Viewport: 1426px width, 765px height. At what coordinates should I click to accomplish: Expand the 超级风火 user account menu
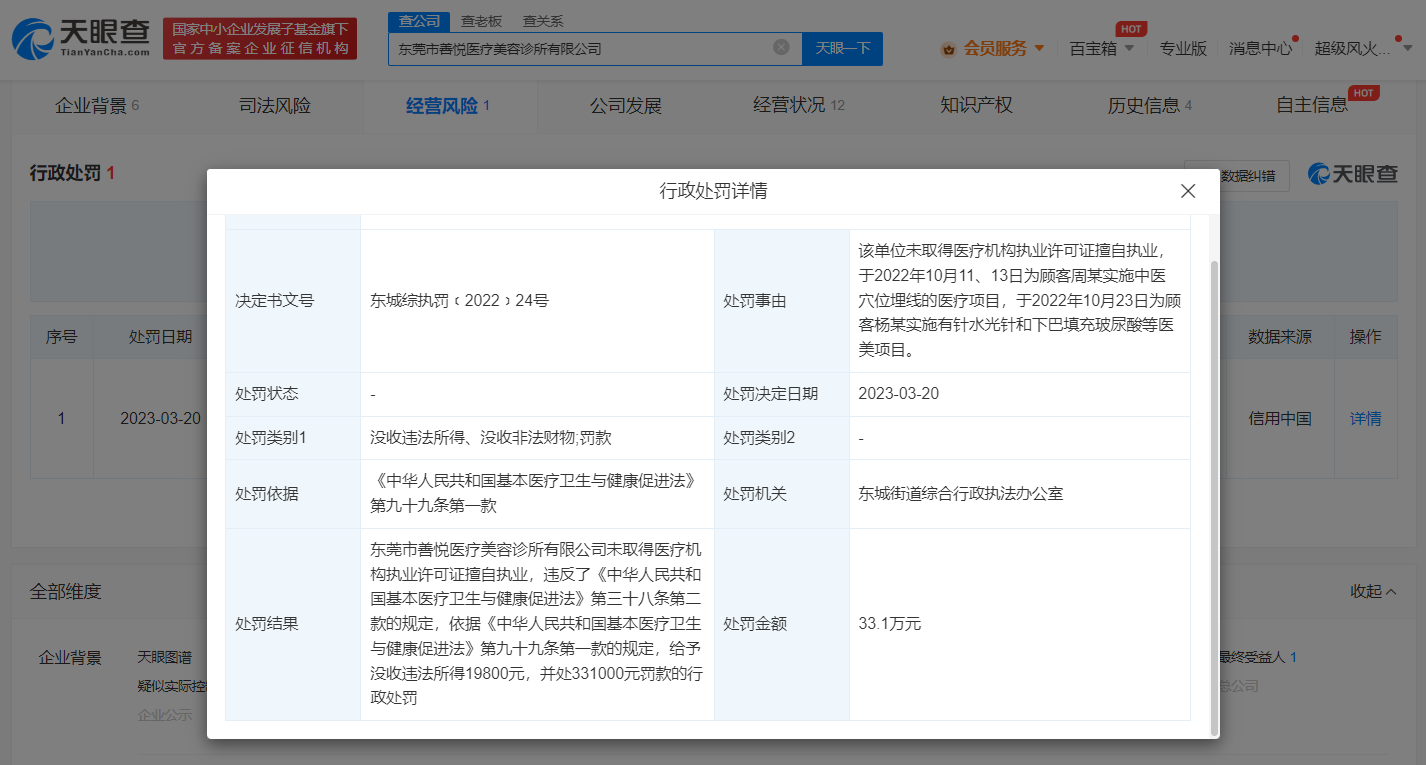click(x=1363, y=48)
